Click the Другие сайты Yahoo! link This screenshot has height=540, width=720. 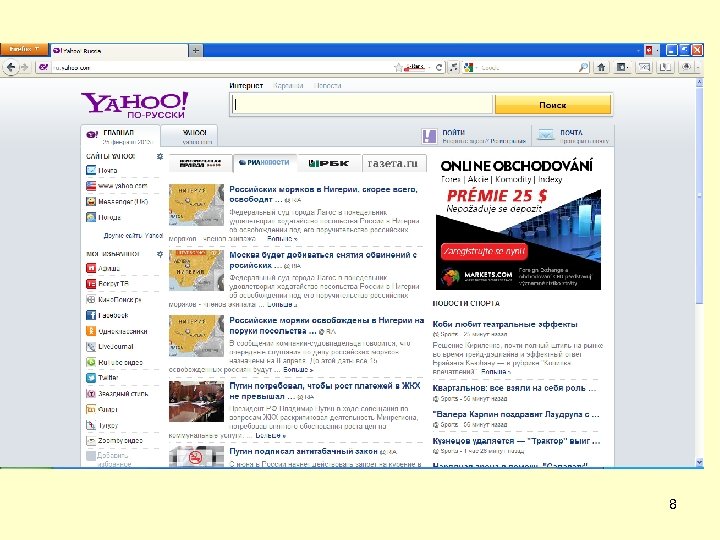(x=133, y=235)
